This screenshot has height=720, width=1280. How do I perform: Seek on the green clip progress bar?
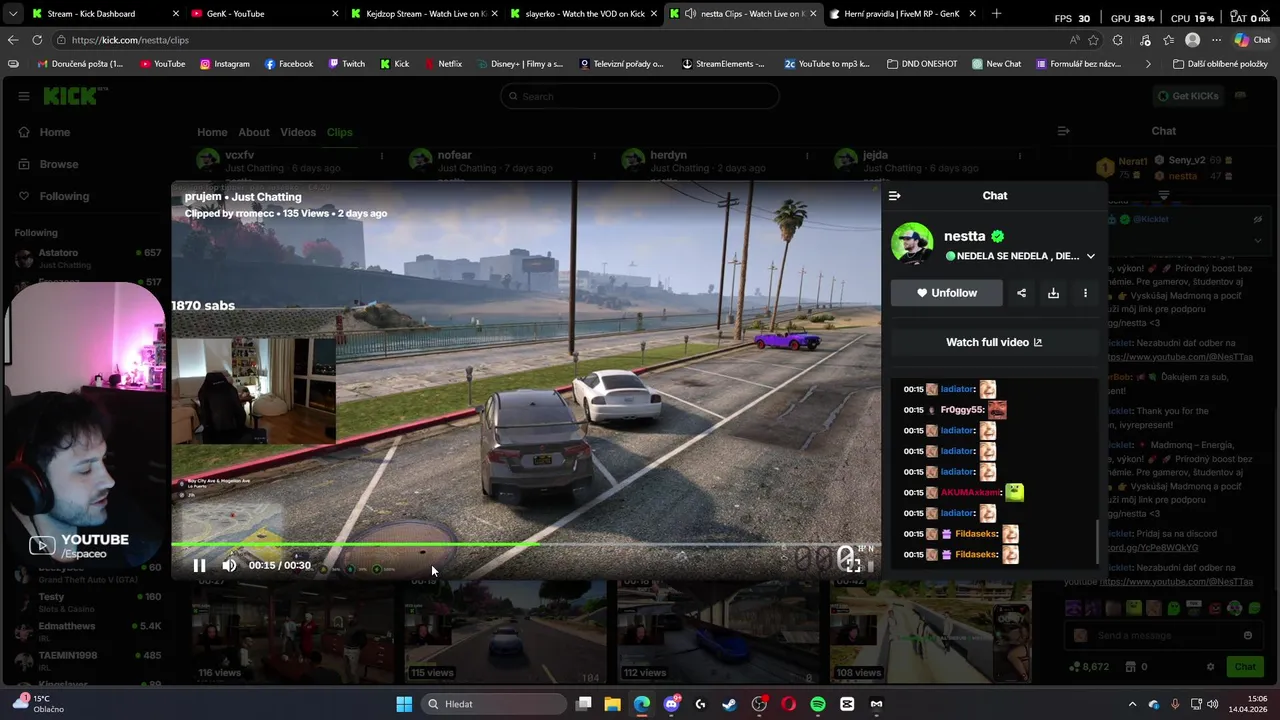(525, 545)
